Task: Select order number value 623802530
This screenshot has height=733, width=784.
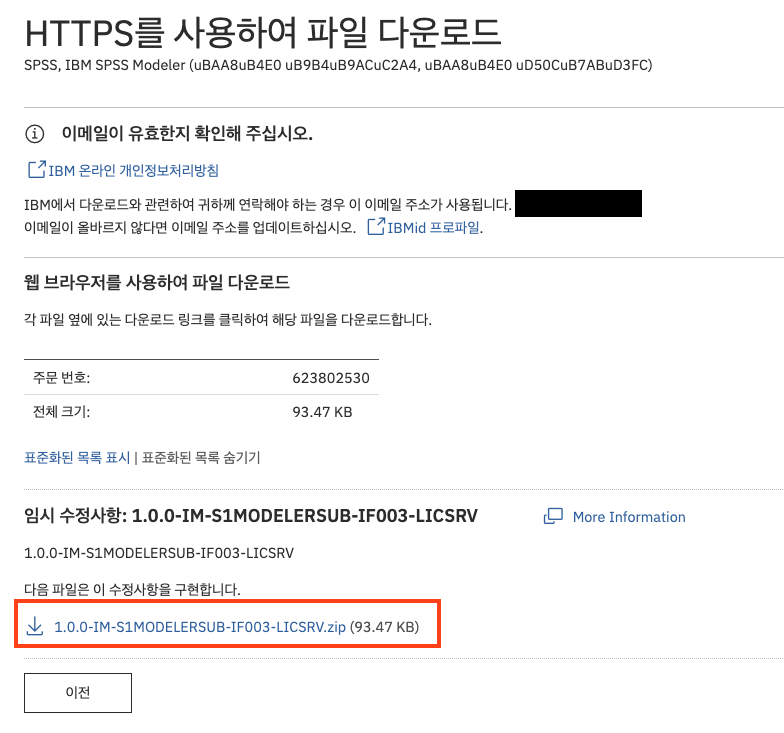Action: 331,378
